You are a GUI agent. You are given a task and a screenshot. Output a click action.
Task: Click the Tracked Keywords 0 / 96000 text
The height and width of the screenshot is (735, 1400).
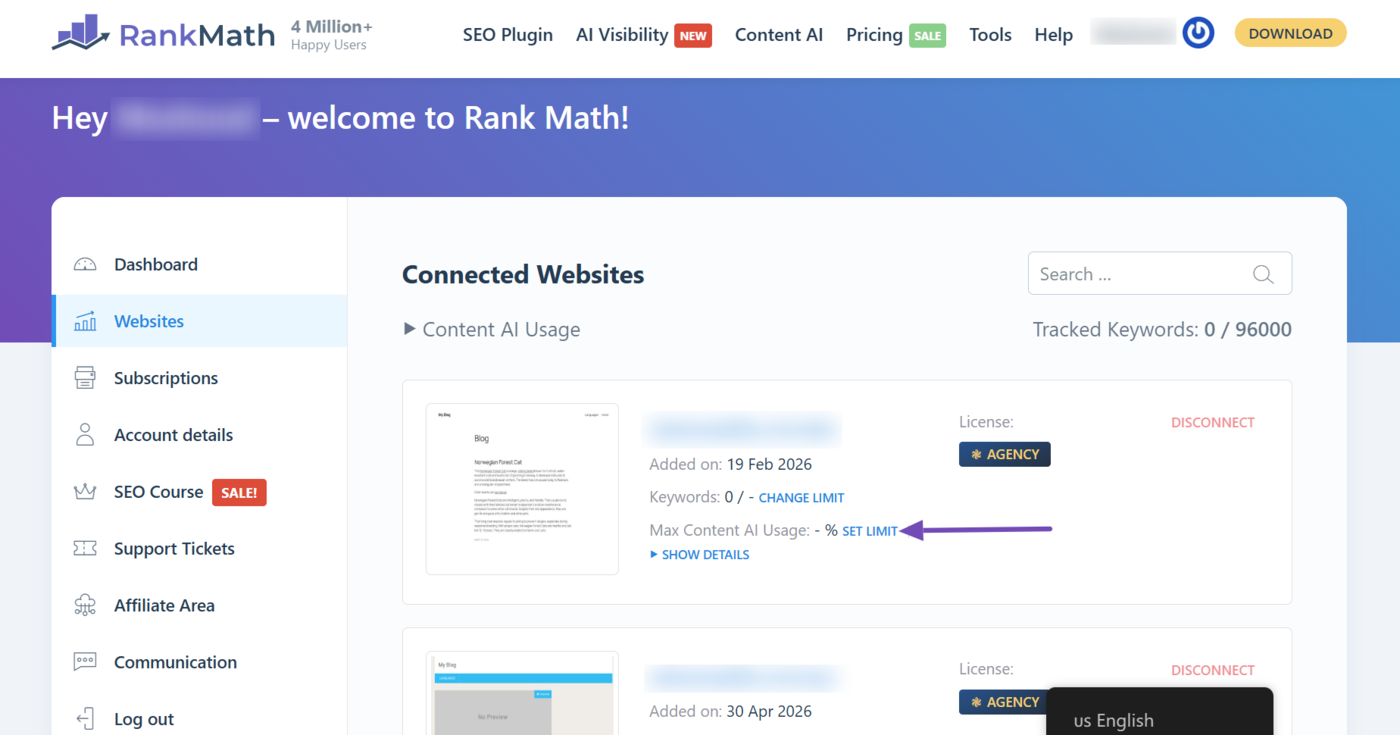click(x=1162, y=329)
